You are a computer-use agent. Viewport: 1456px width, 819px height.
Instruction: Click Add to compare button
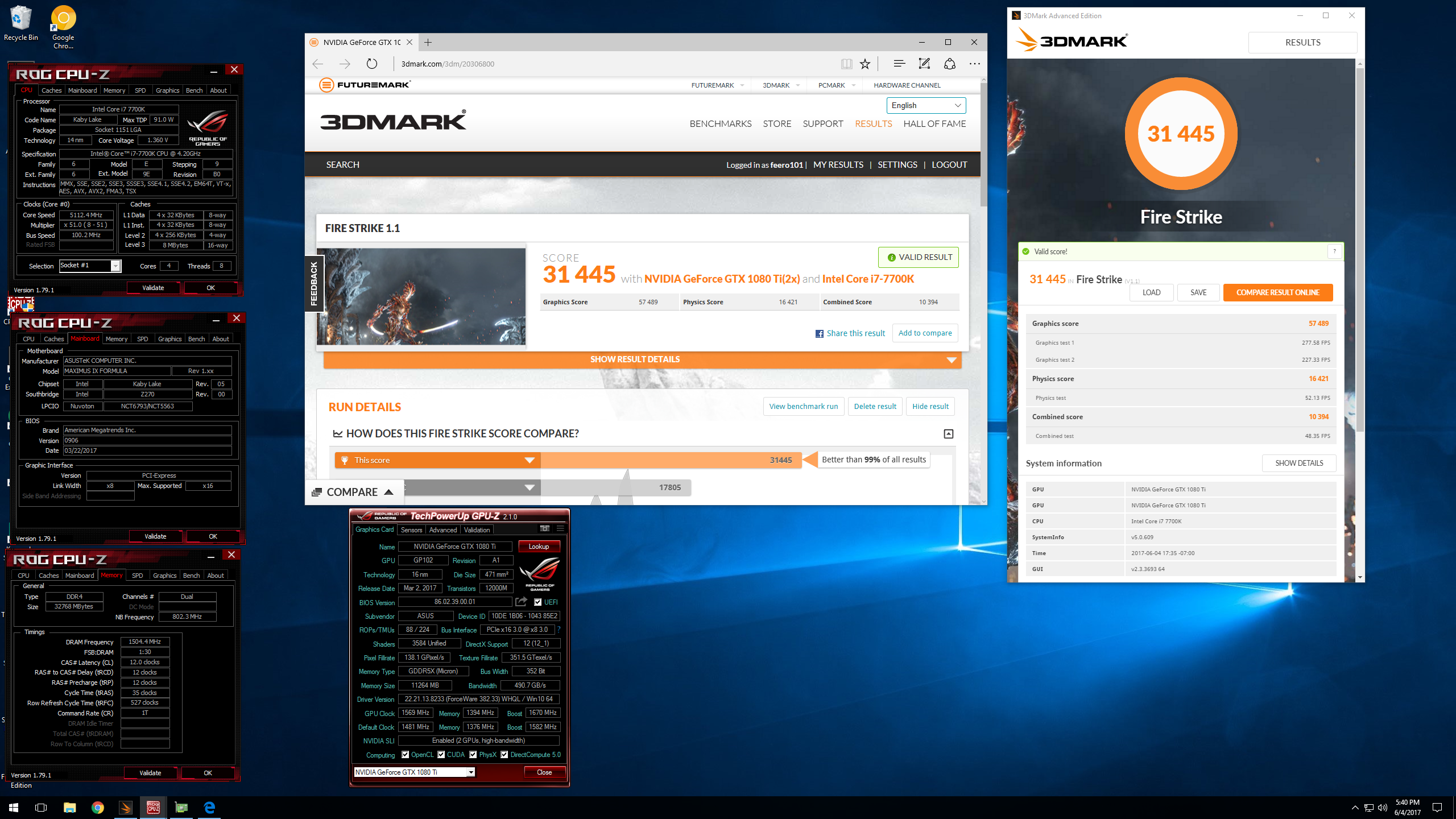coord(925,333)
